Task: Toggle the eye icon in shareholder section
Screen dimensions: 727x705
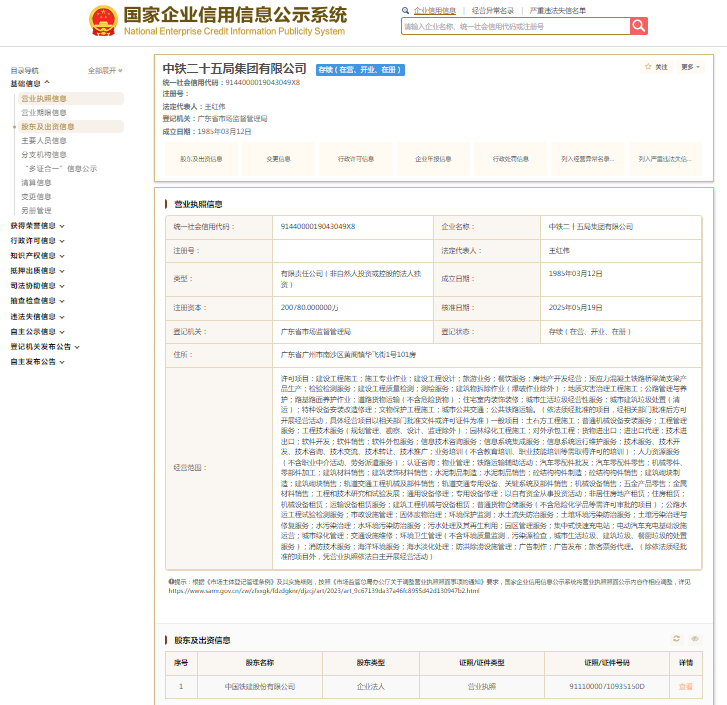Action: (x=695, y=638)
